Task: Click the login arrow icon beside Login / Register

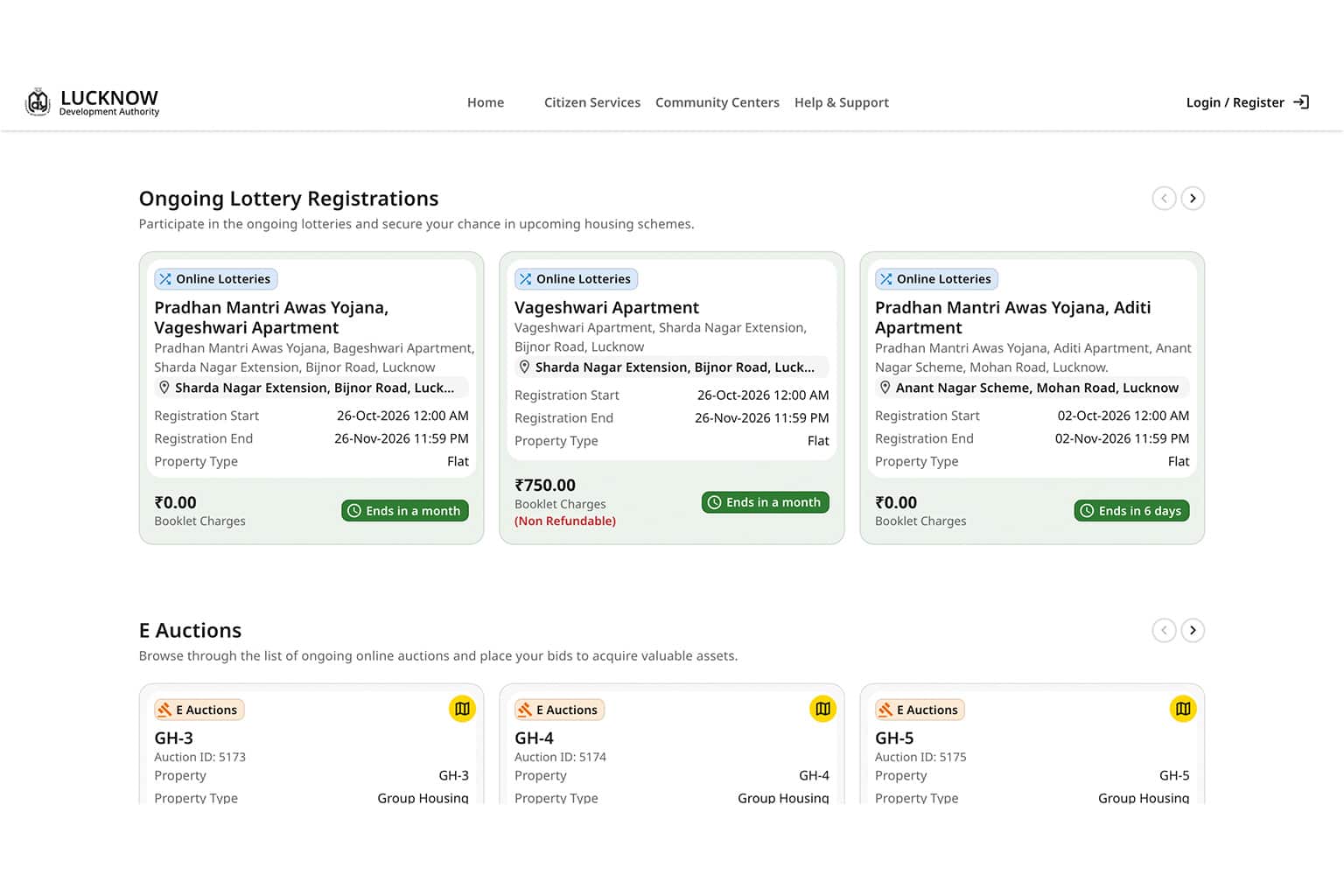Action: click(1301, 102)
